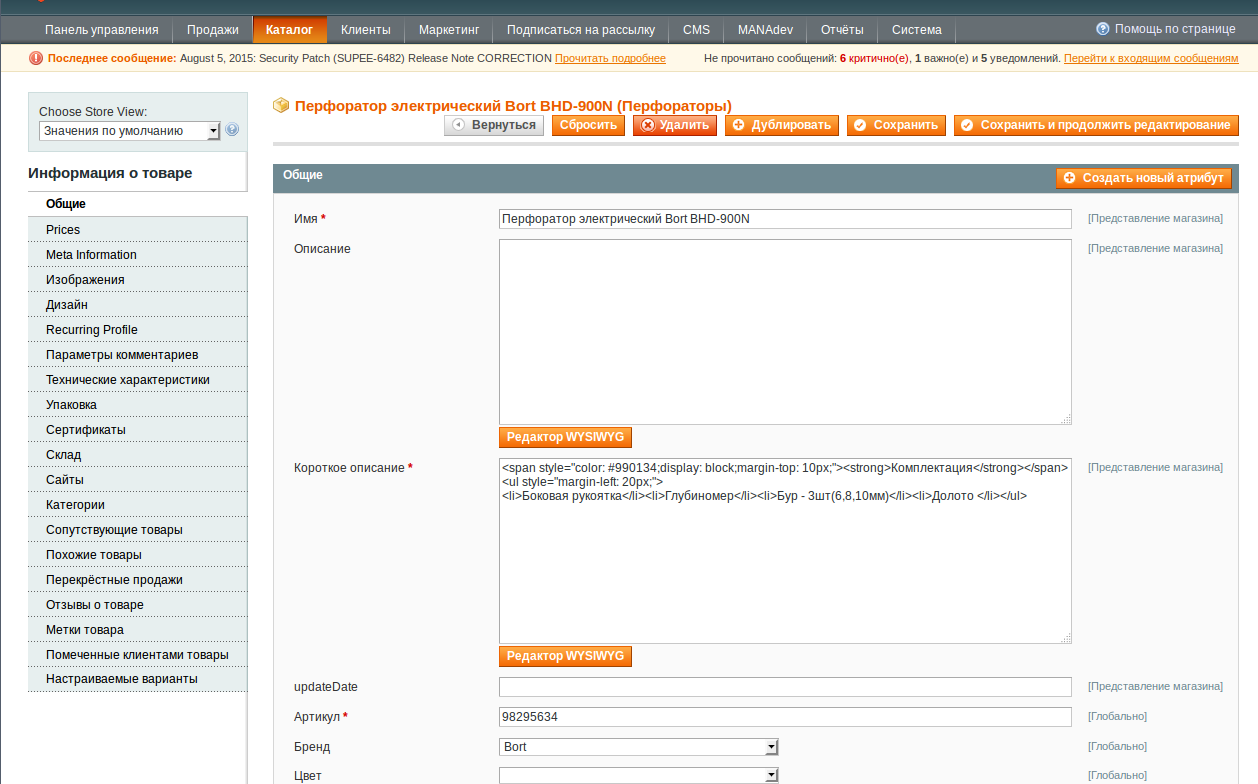Click the Вернуться button

(494, 125)
